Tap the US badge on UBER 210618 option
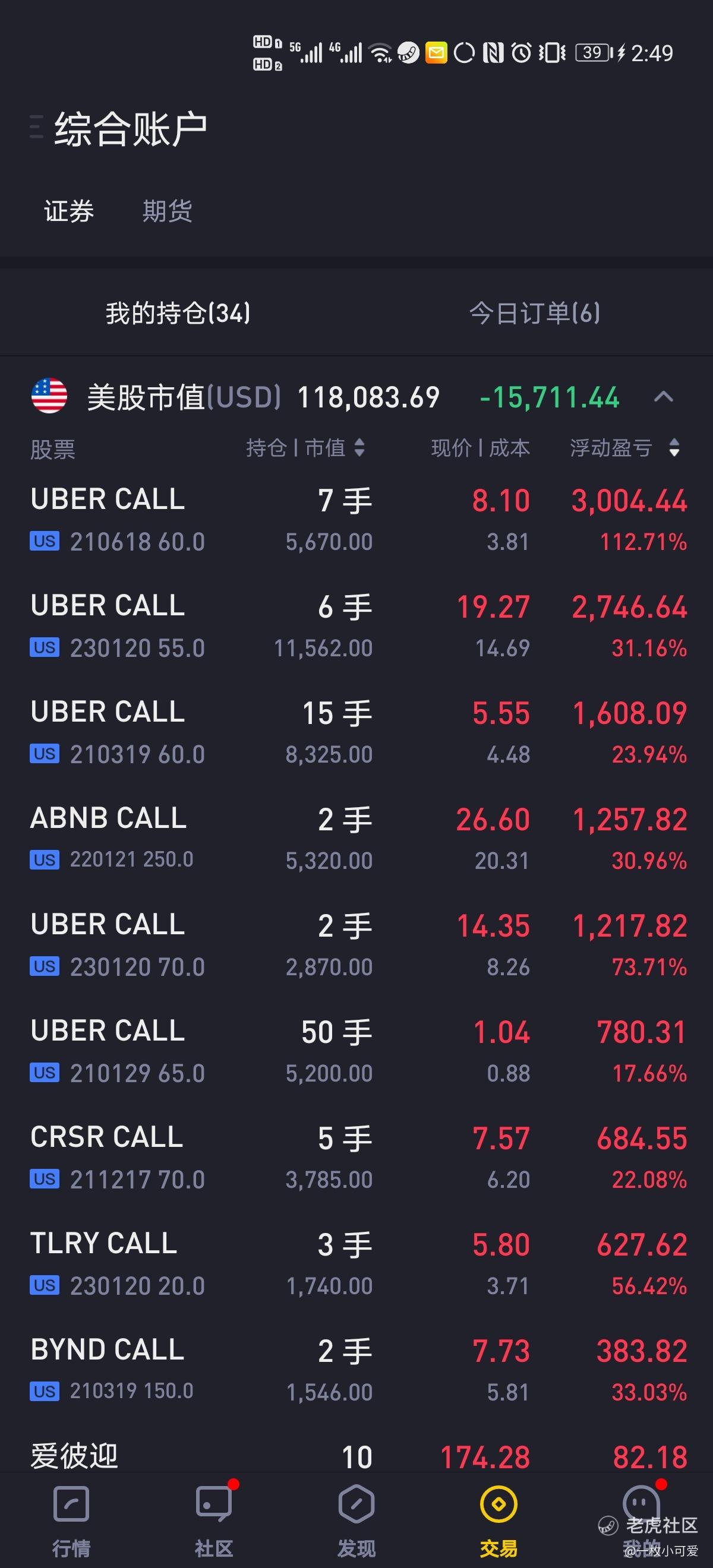 45,541
